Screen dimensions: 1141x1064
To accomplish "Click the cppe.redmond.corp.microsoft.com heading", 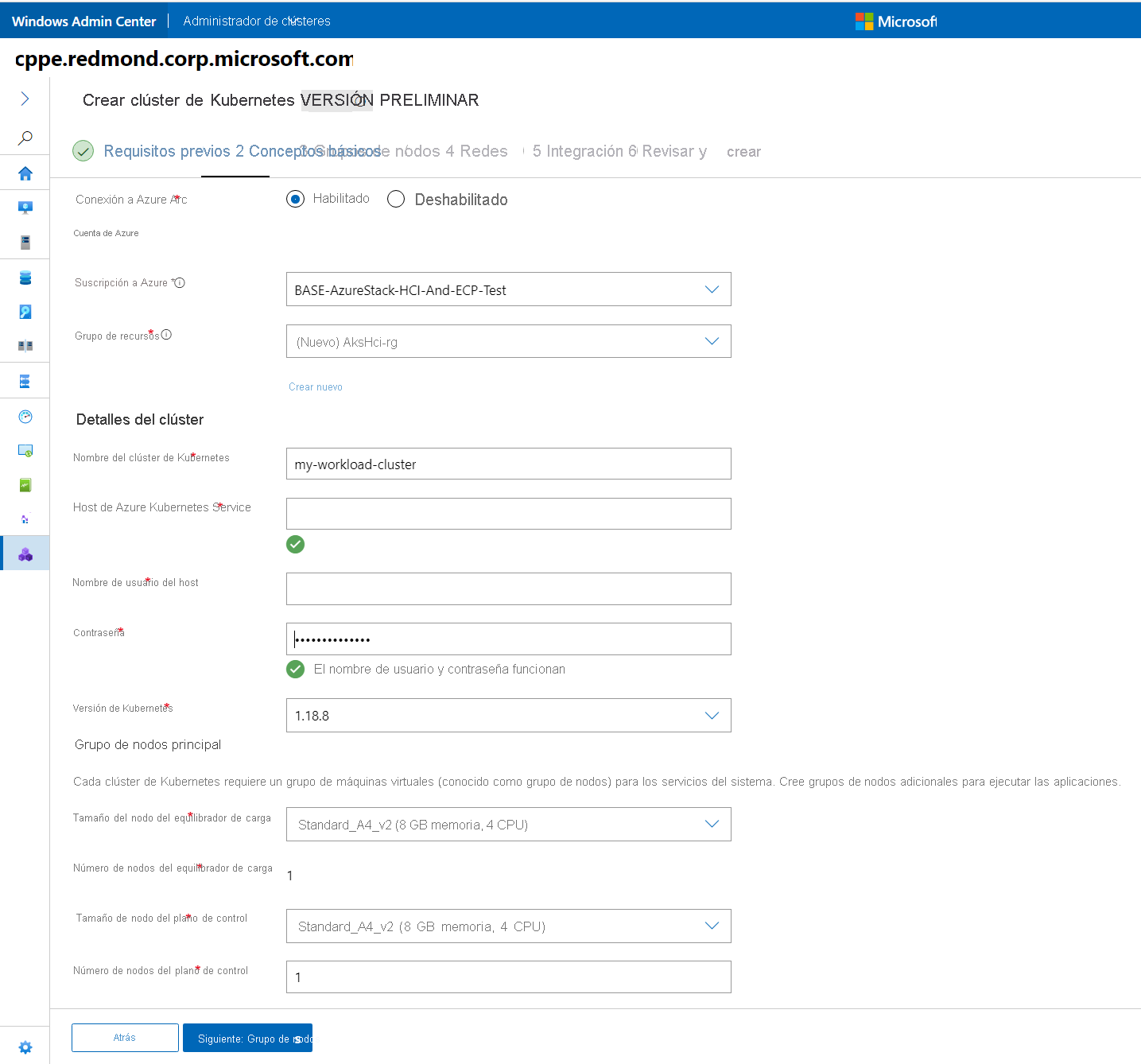I will tap(184, 59).
